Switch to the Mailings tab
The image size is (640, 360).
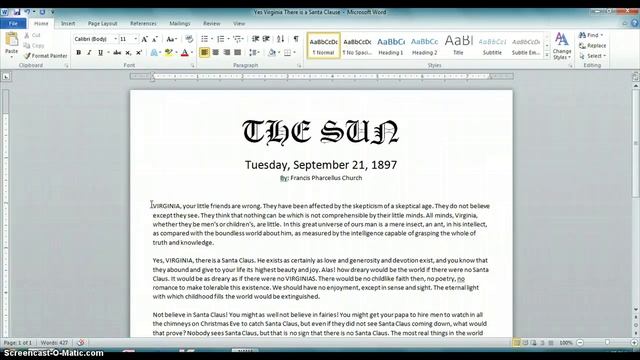pyautogui.click(x=180, y=24)
